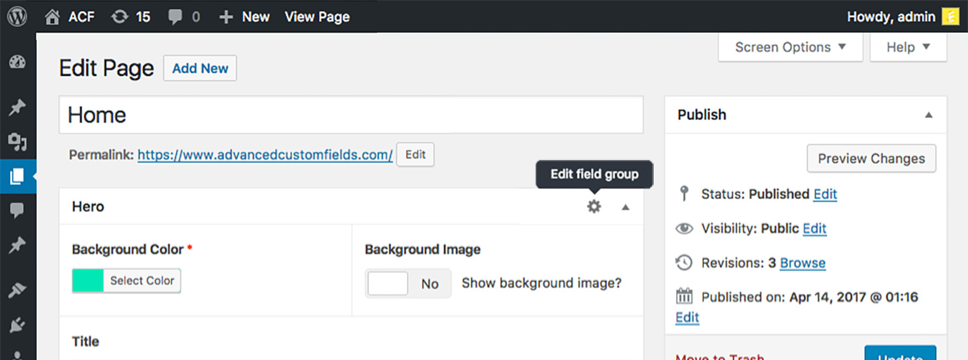Image resolution: width=968 pixels, height=360 pixels.
Task: Click Preview Changes button
Action: click(871, 159)
